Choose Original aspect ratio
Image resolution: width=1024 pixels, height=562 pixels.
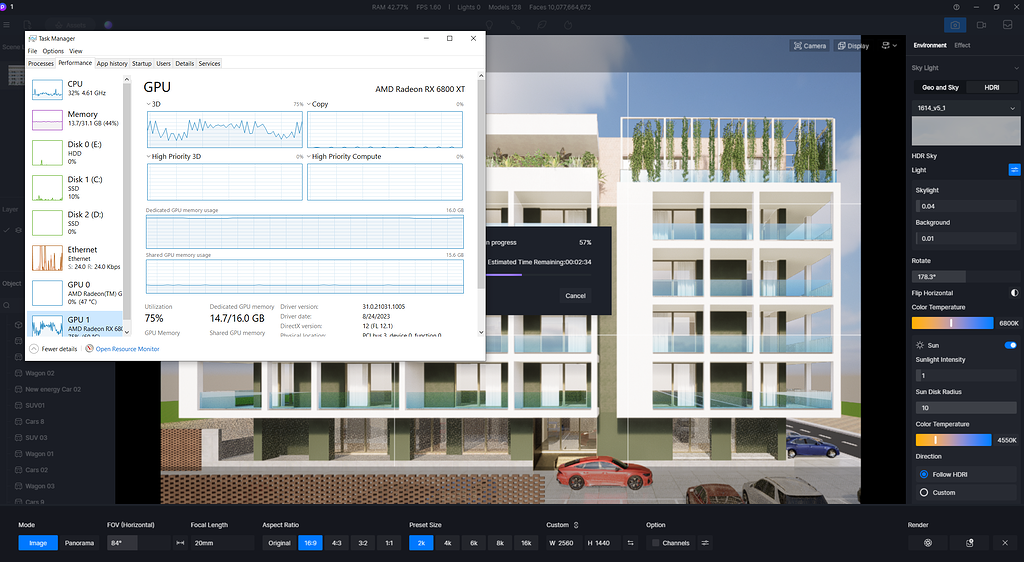280,543
